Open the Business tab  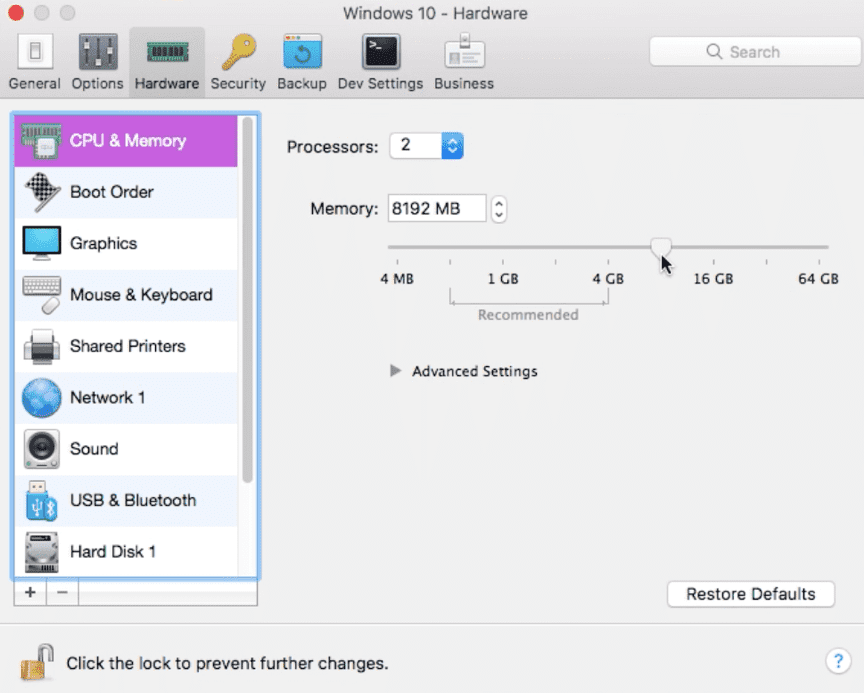coord(464,62)
